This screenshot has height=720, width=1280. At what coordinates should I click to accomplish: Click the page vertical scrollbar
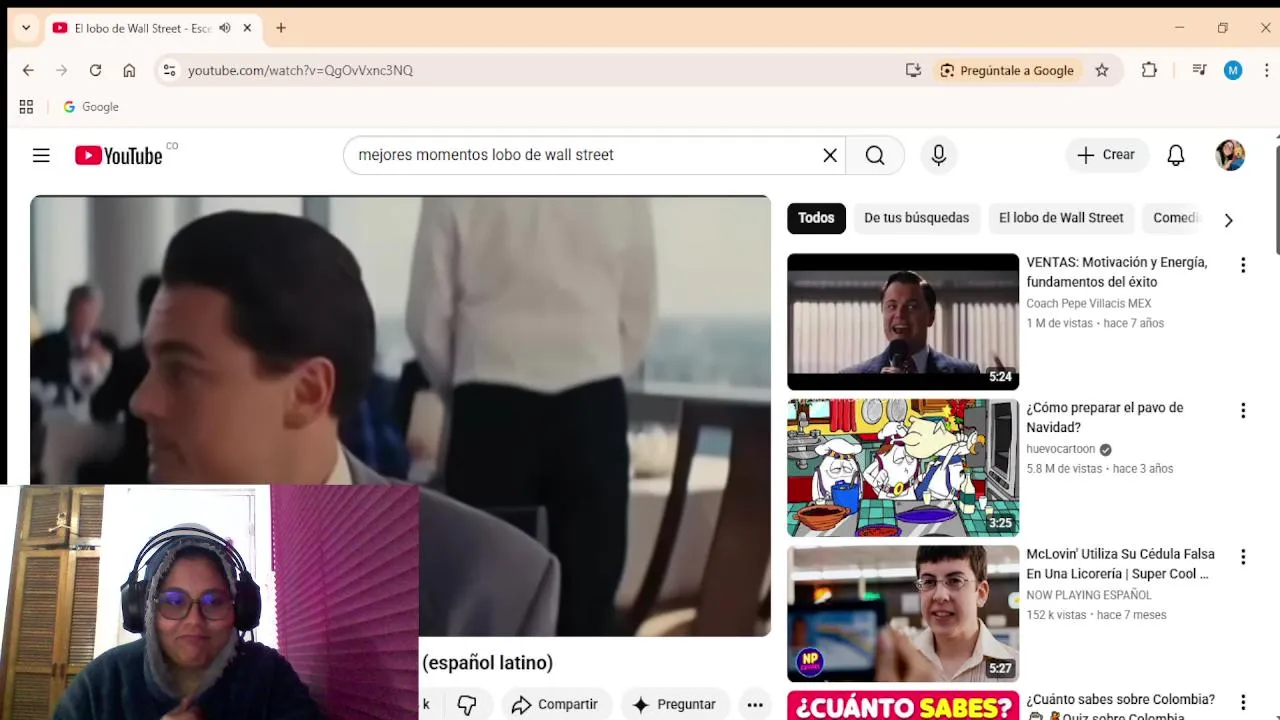1276,200
